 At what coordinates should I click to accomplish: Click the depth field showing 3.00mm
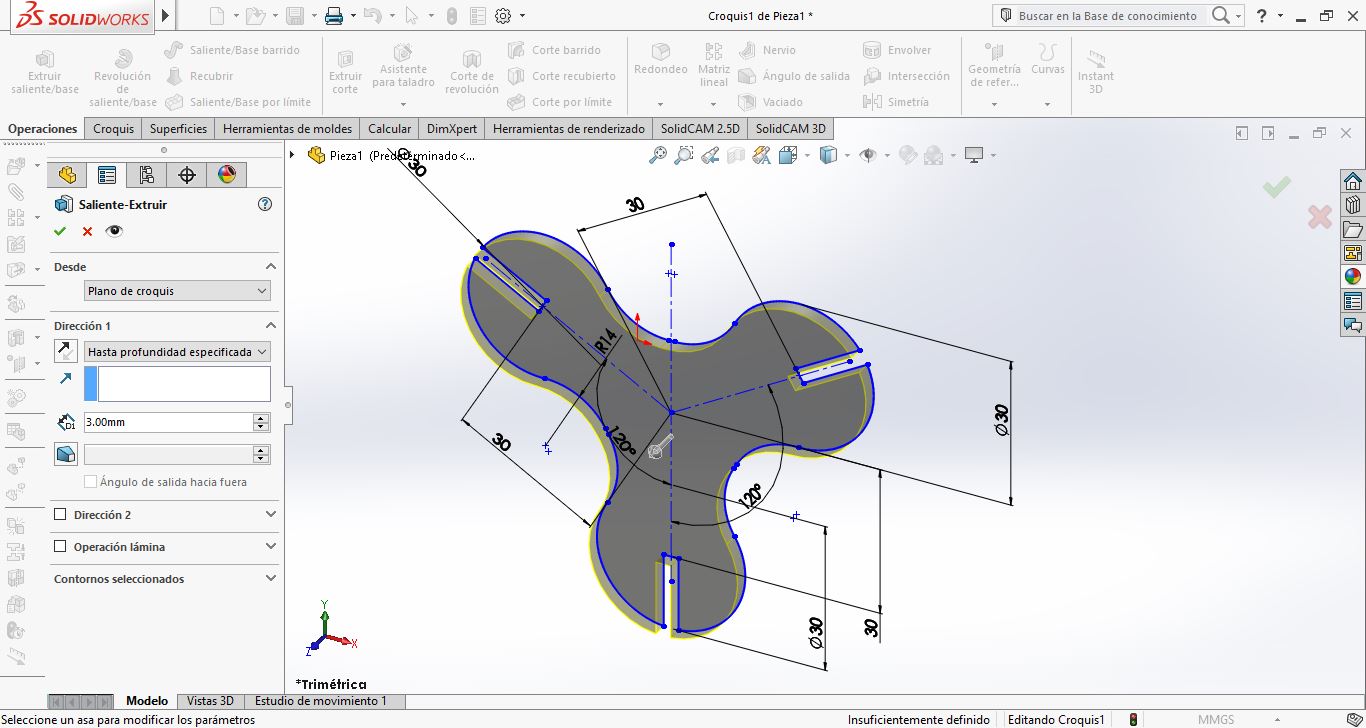168,422
